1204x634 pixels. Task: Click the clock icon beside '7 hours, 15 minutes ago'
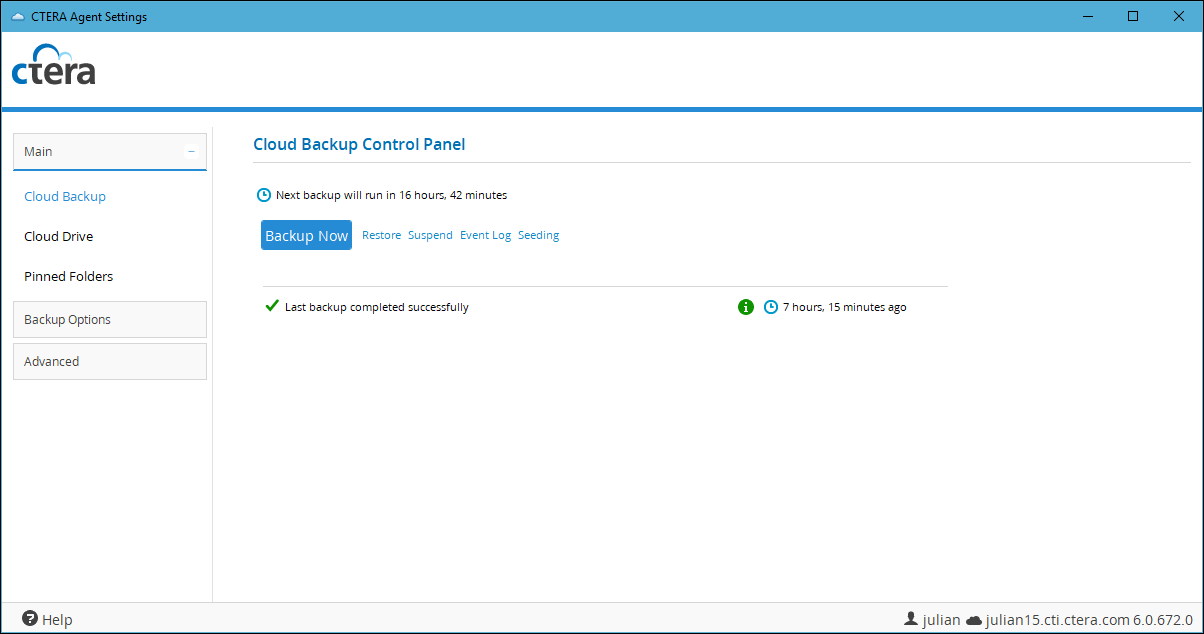771,307
